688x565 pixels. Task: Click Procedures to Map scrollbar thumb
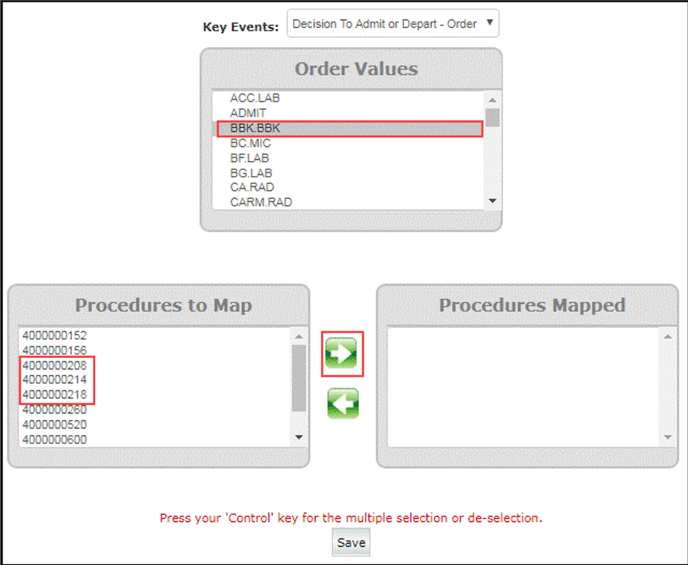click(299, 378)
